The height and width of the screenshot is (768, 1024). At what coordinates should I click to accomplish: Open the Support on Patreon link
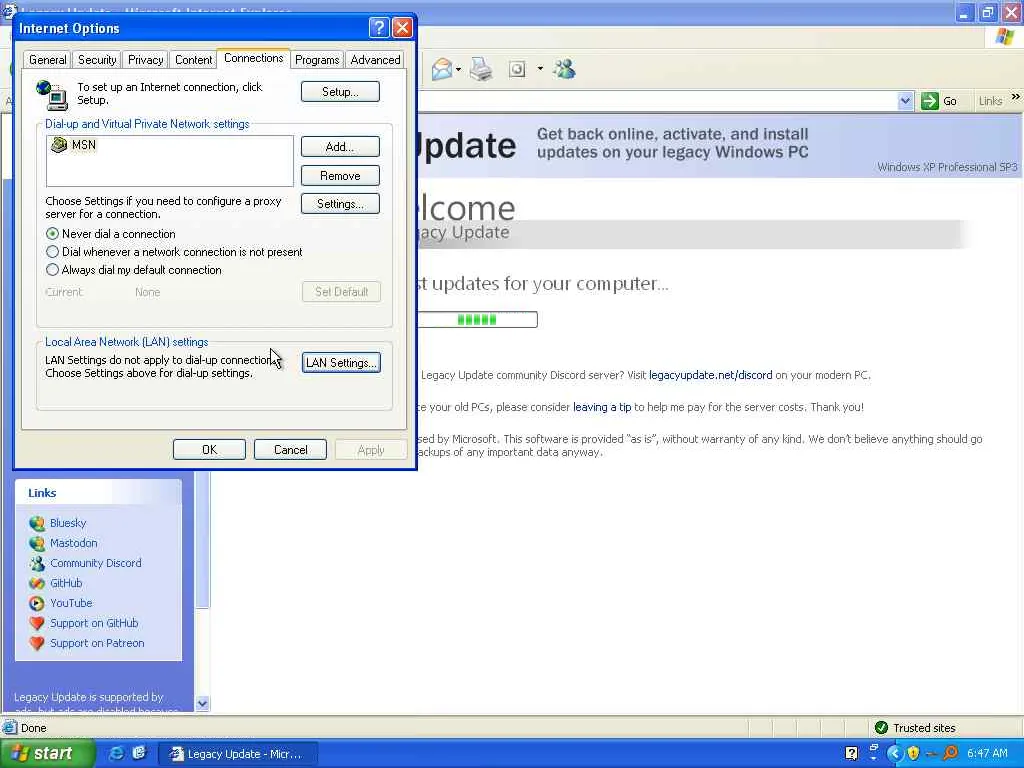pyautogui.click(x=97, y=643)
